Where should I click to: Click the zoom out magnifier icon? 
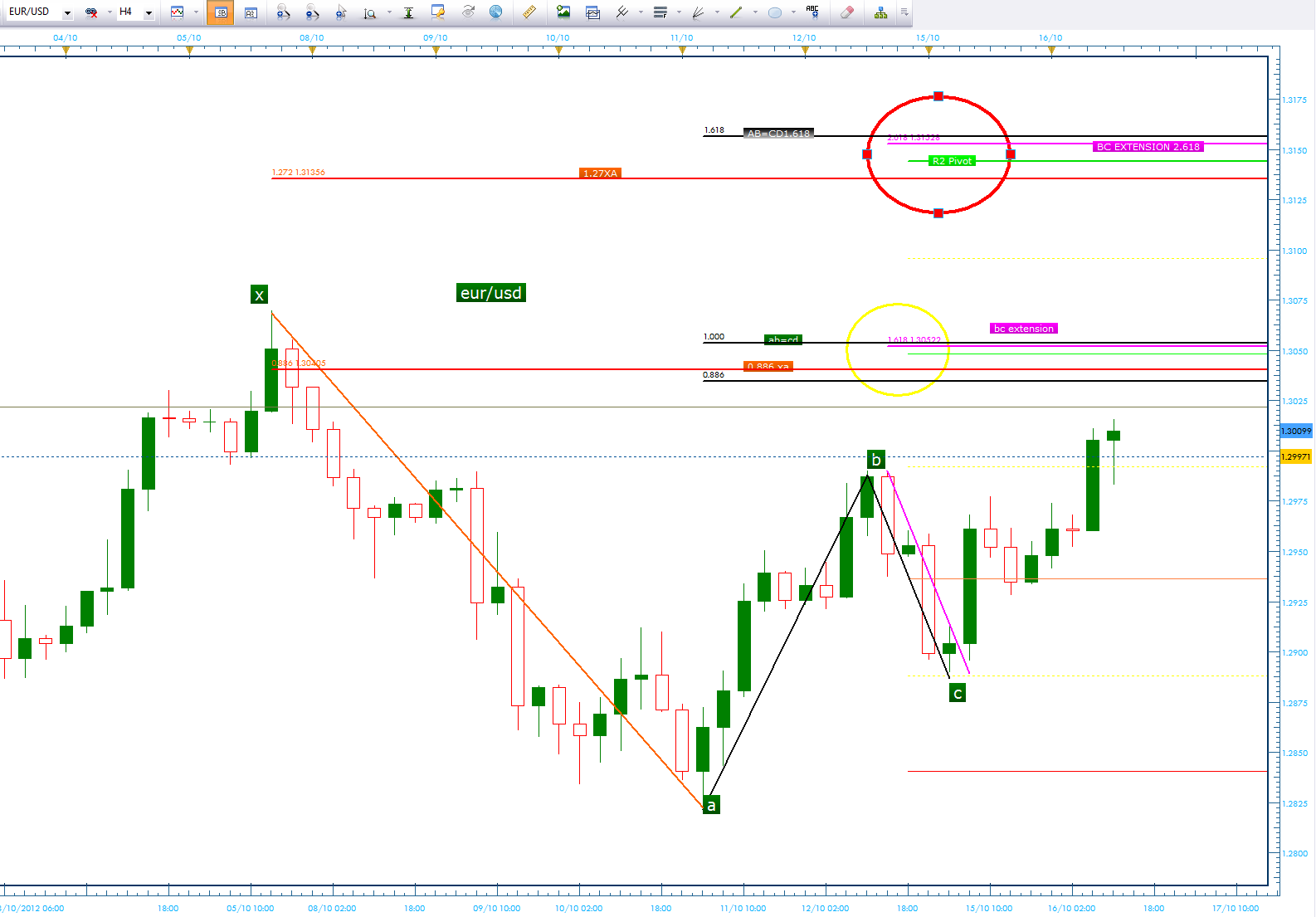[x=312, y=12]
